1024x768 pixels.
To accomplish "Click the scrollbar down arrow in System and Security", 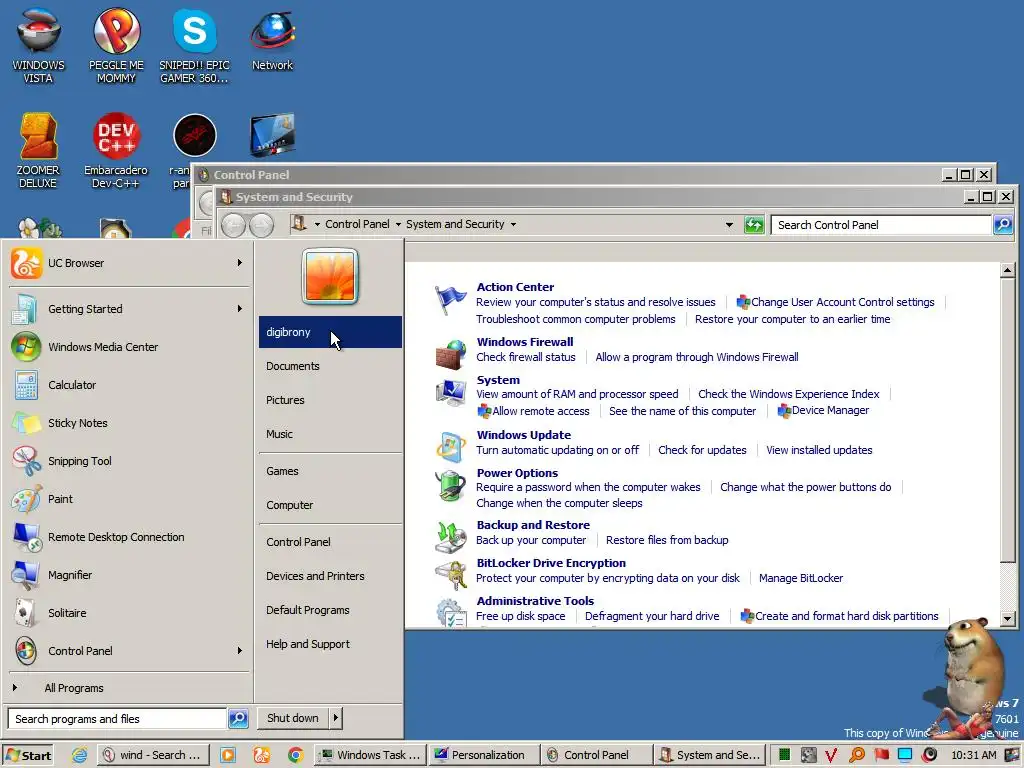I will pos(1007,618).
